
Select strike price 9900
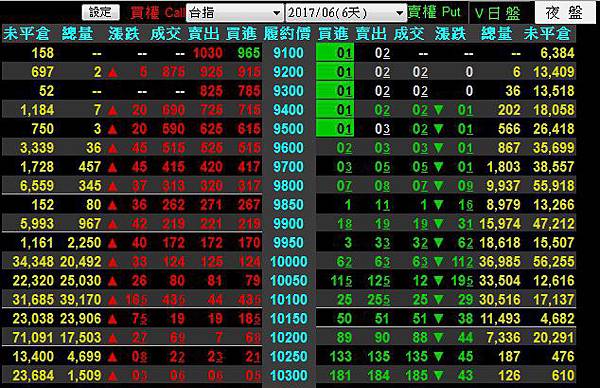289,224
